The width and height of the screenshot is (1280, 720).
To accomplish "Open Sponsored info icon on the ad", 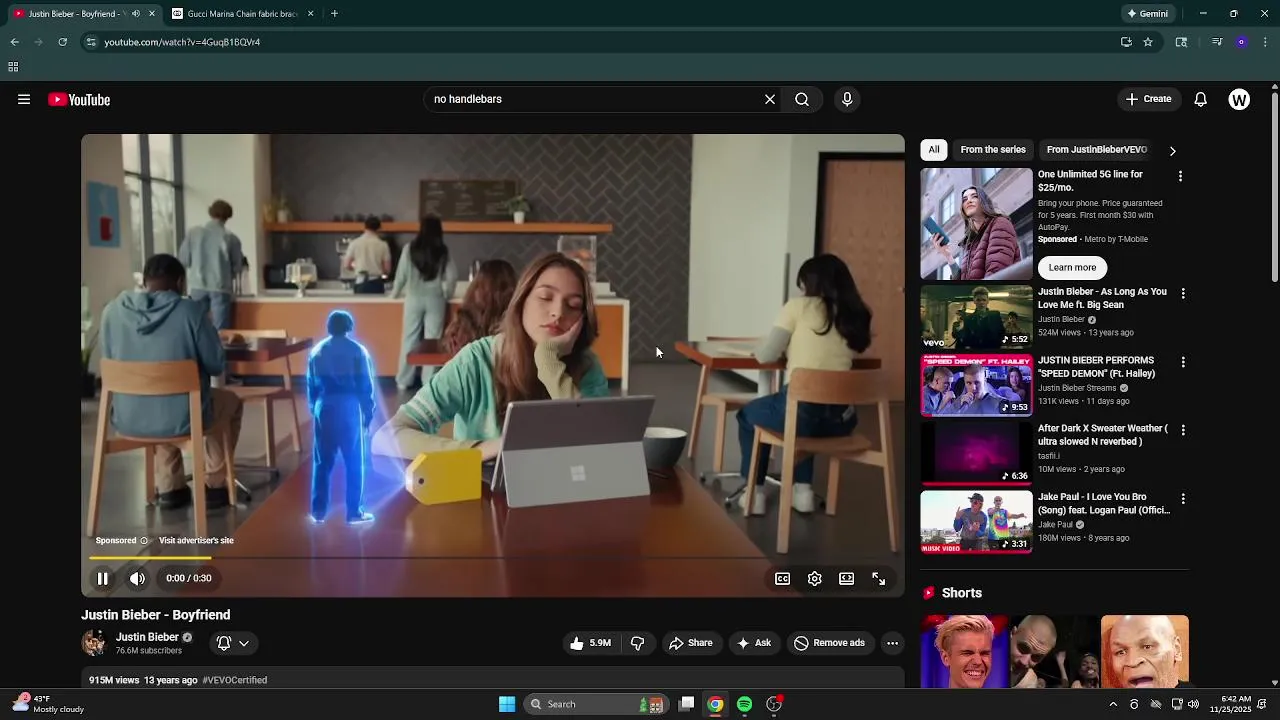I will coord(144,541).
